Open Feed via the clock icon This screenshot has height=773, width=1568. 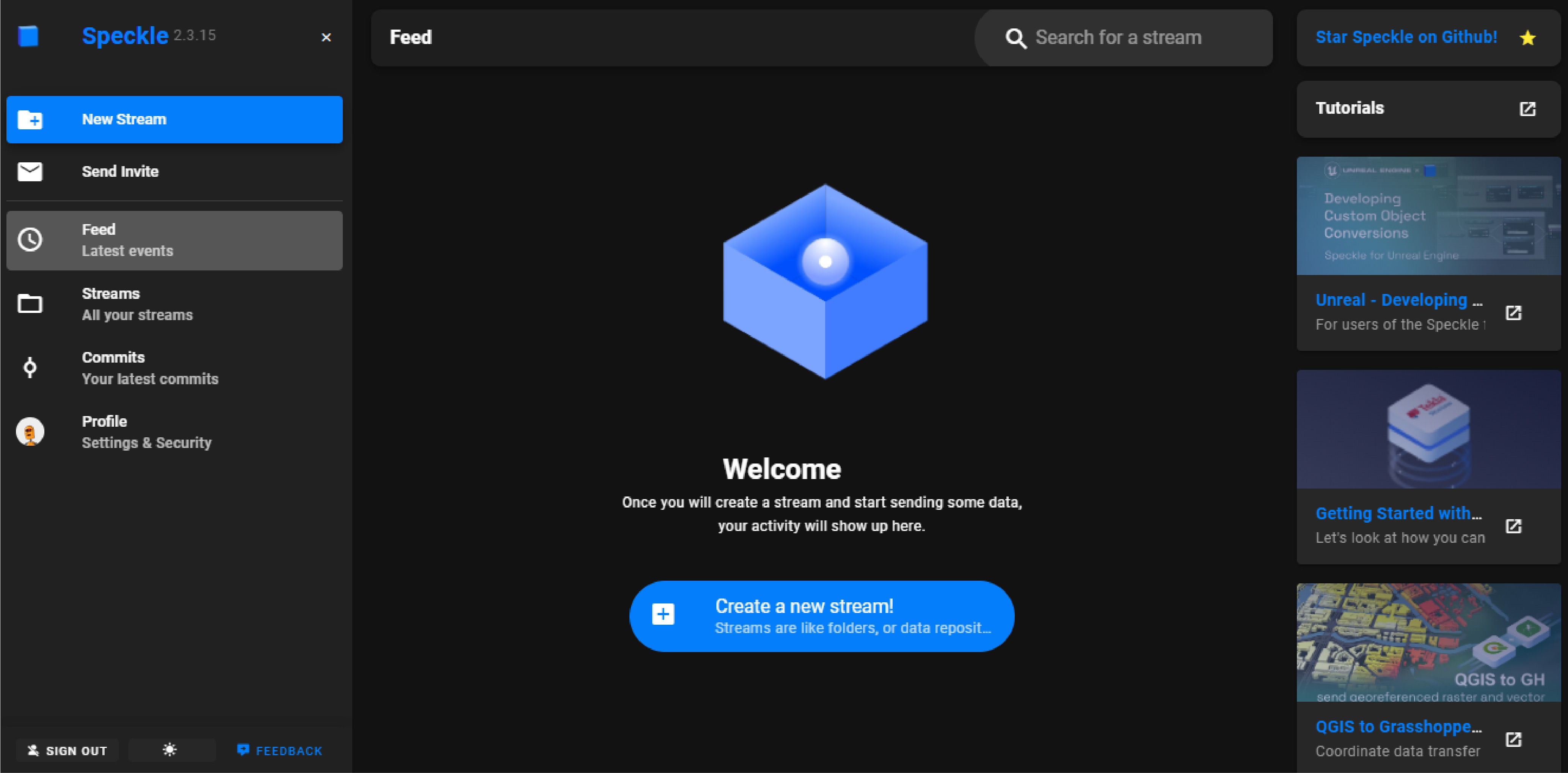pyautogui.click(x=30, y=240)
